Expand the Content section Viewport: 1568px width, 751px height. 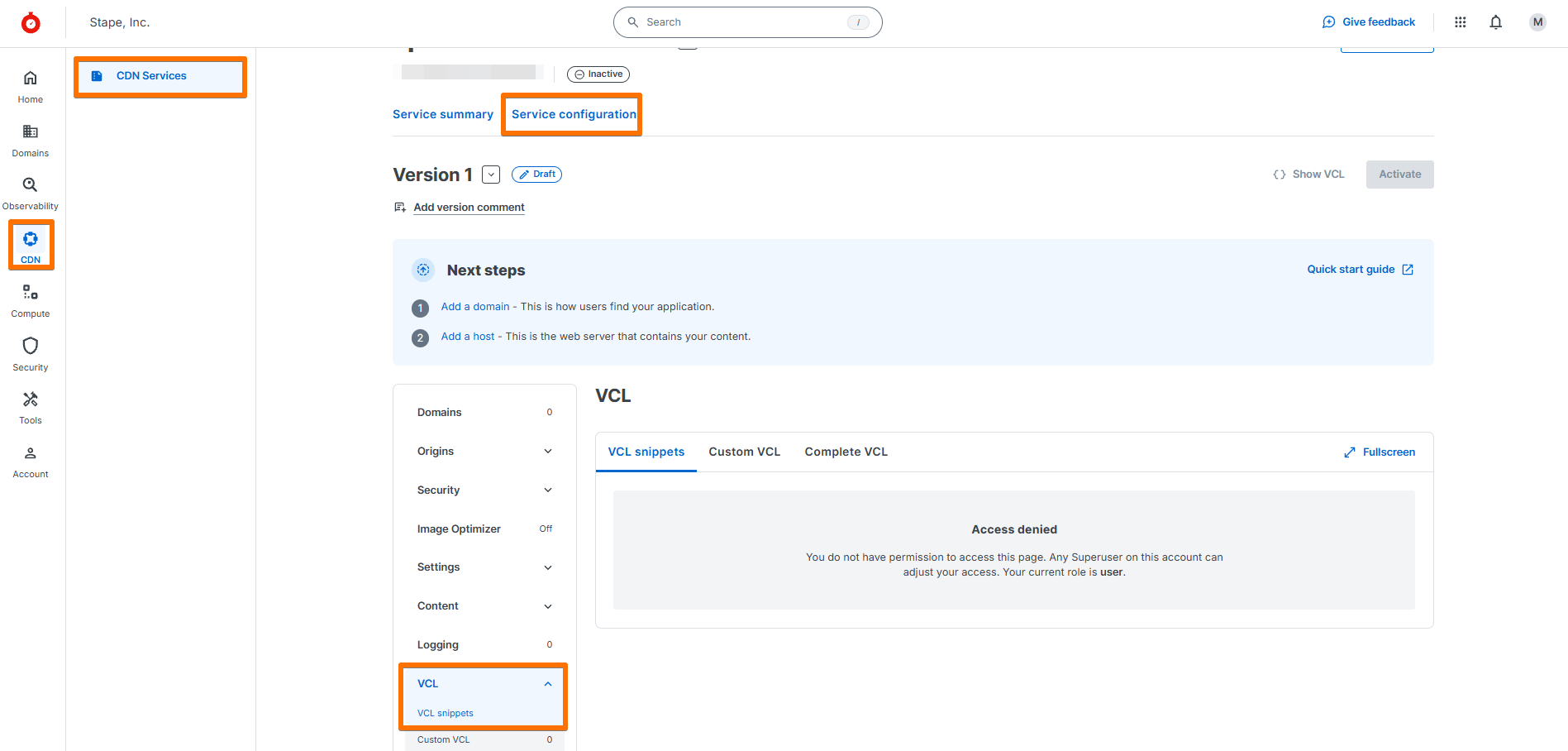point(484,606)
